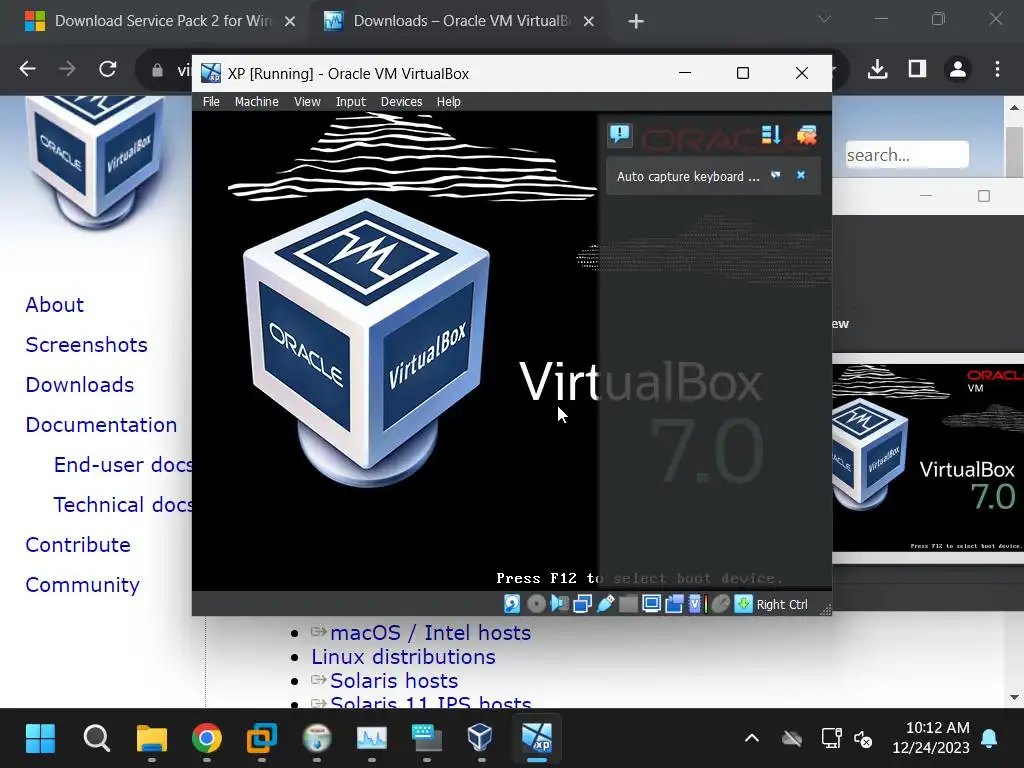Close the Downloads Oracle VM VirtualBox tab
Viewport: 1024px width, 768px height.
(588, 22)
